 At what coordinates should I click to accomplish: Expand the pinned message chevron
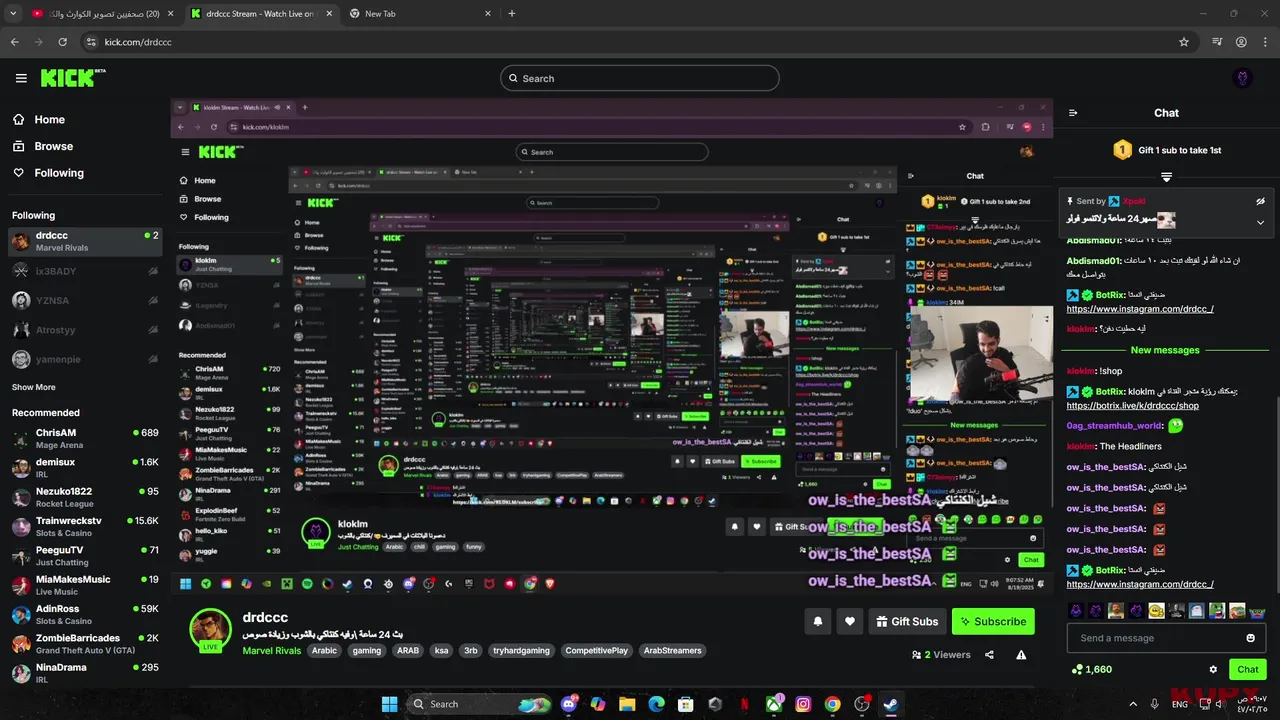pos(1260,222)
